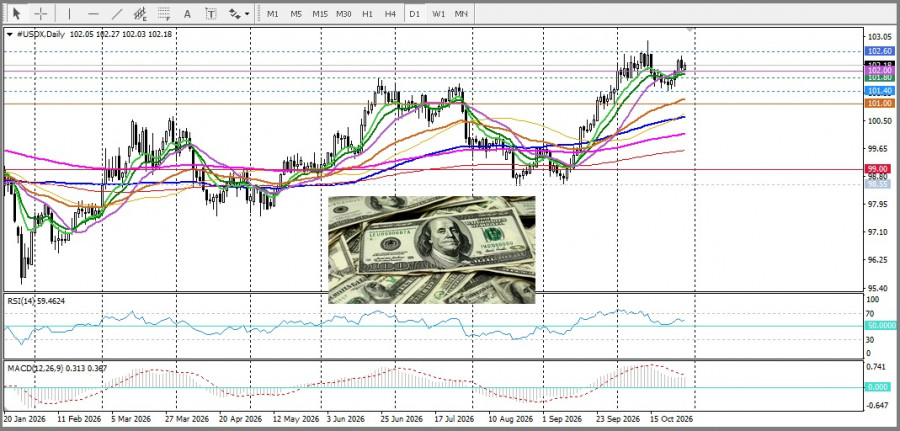The height and width of the screenshot is (431, 900).
Task: Select the Equidistant Channel tool
Action: 140,13
